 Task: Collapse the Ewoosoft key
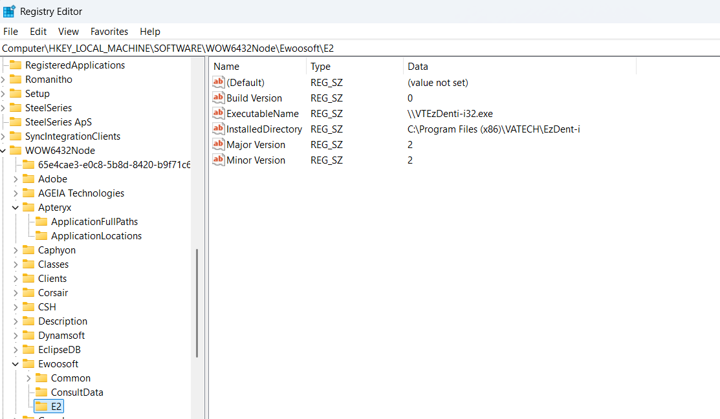pyautogui.click(x=15, y=364)
